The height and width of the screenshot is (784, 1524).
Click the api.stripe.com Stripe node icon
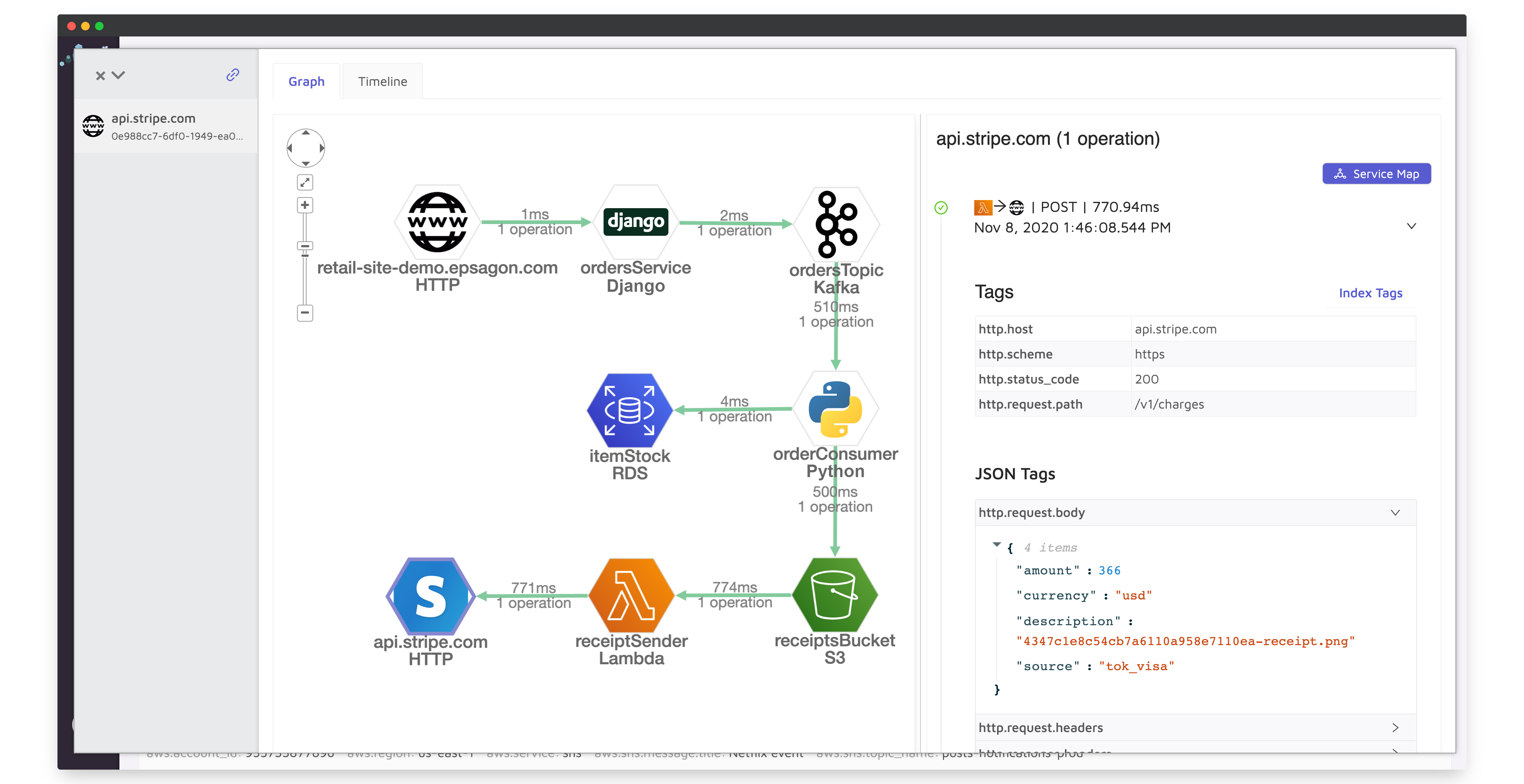click(x=431, y=596)
